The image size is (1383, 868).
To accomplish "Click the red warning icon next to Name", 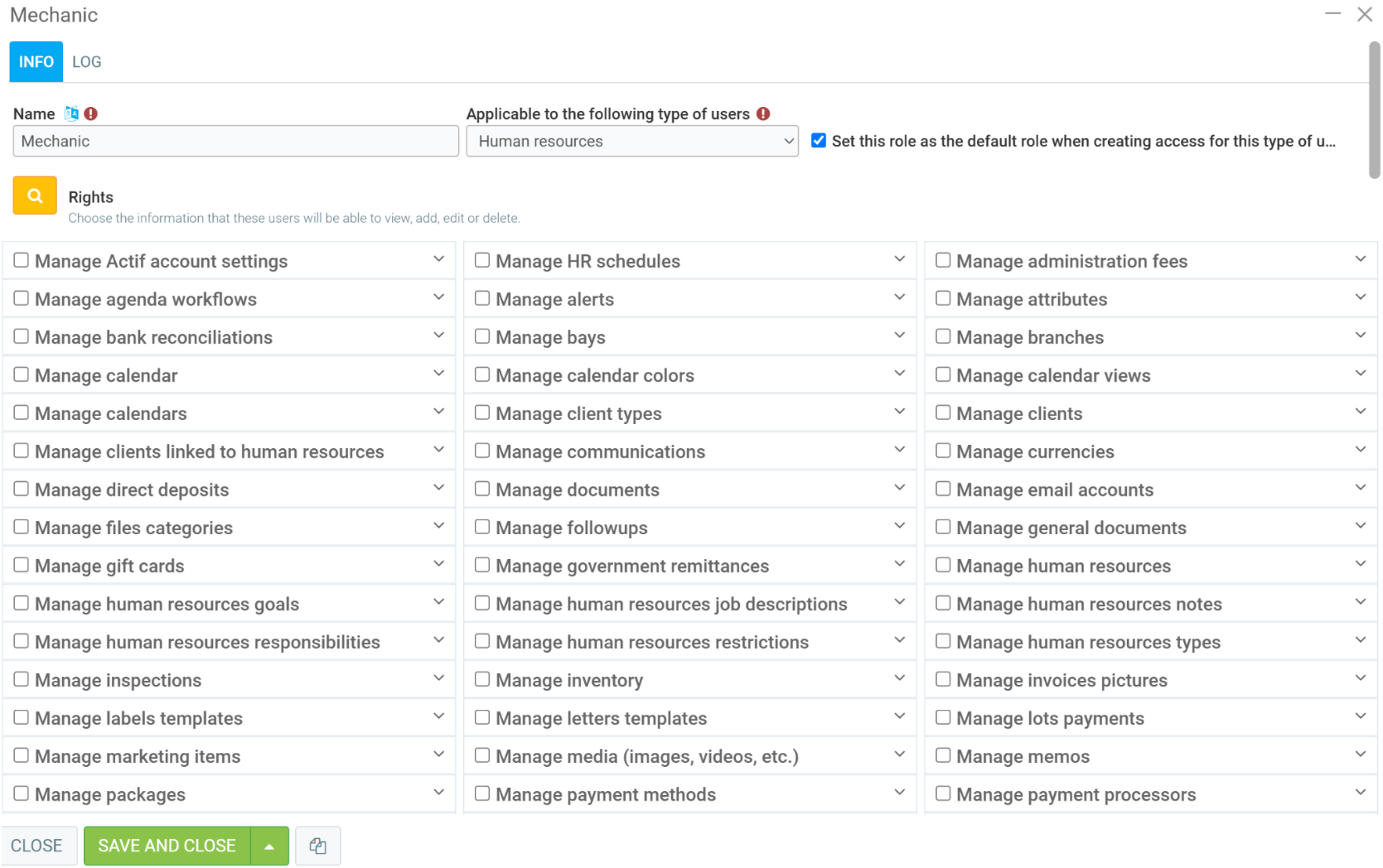I will click(91, 113).
